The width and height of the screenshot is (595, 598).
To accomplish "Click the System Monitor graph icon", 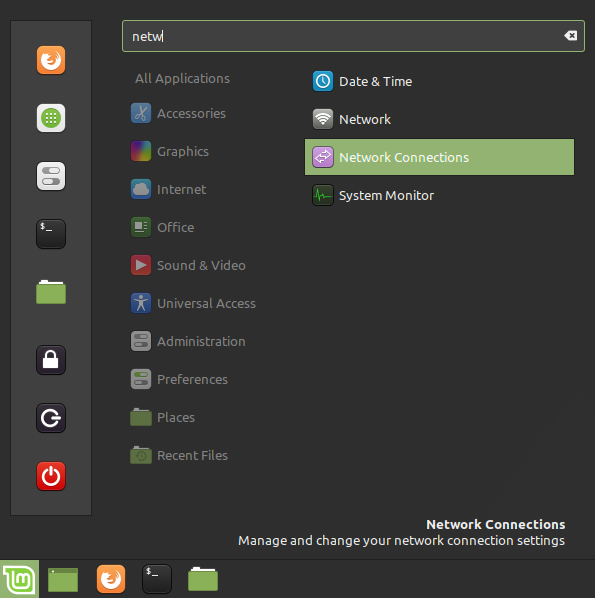I will tap(323, 195).
